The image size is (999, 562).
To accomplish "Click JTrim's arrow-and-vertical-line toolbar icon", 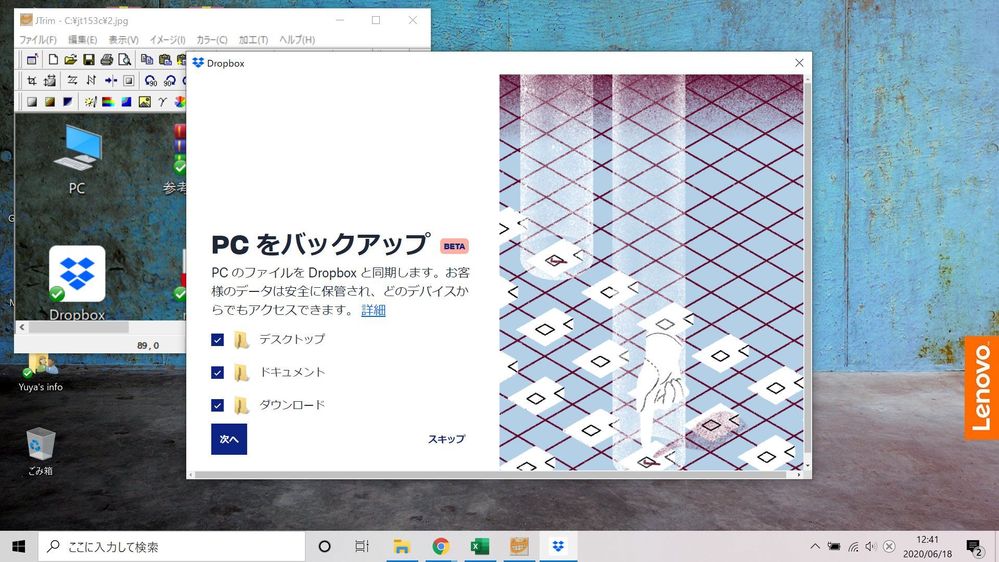I will click(110, 80).
